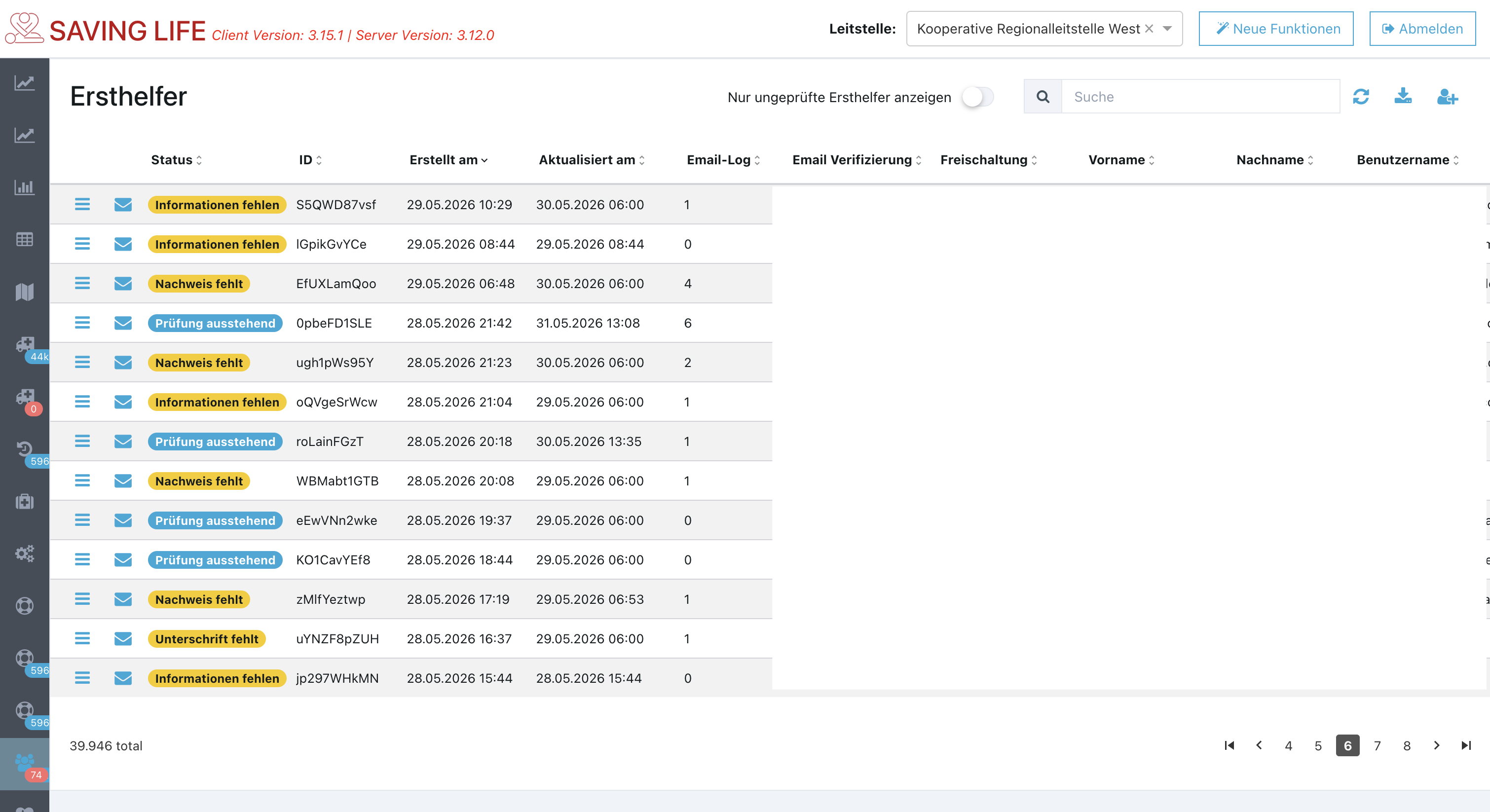Open the map view sidebar icon

(x=24, y=292)
